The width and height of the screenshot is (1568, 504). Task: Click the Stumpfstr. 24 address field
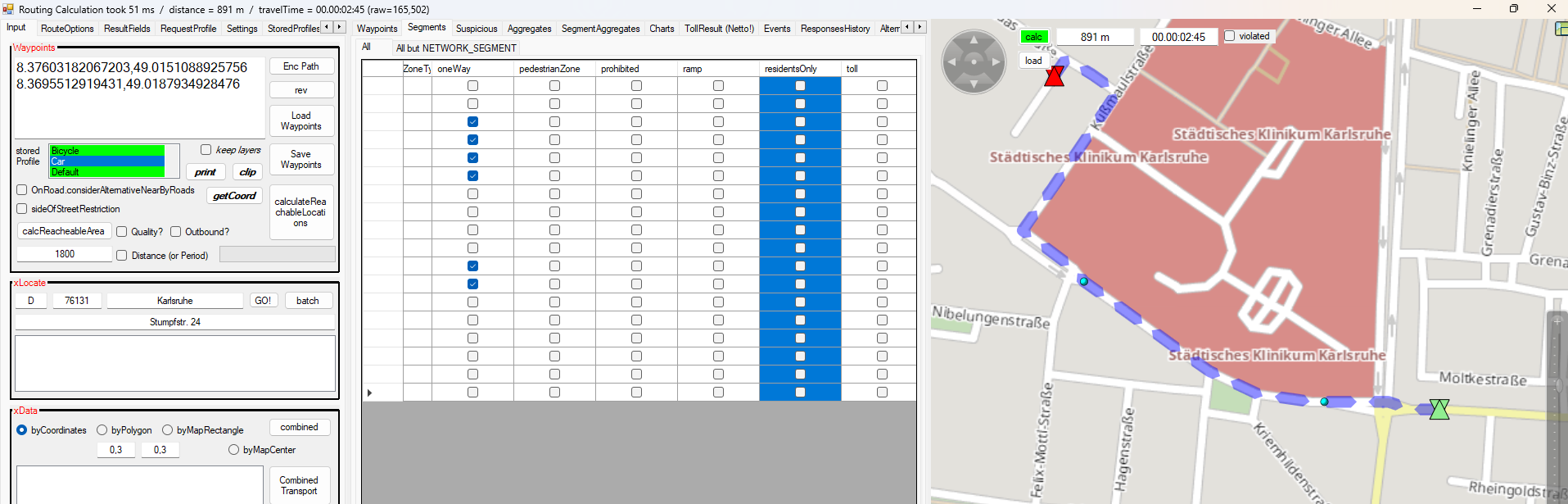point(175,322)
